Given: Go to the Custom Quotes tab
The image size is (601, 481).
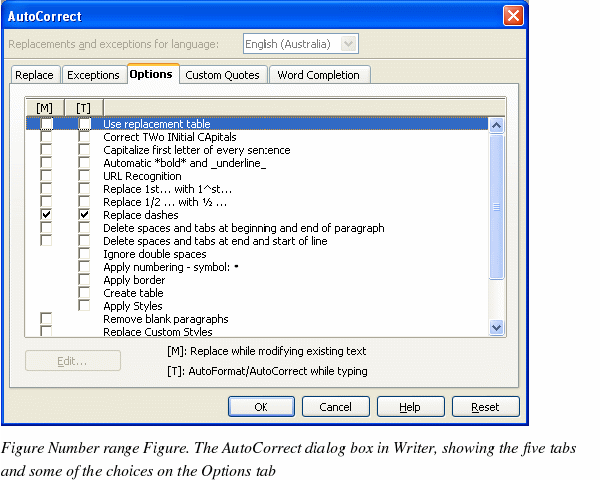Looking at the screenshot, I should [x=223, y=75].
